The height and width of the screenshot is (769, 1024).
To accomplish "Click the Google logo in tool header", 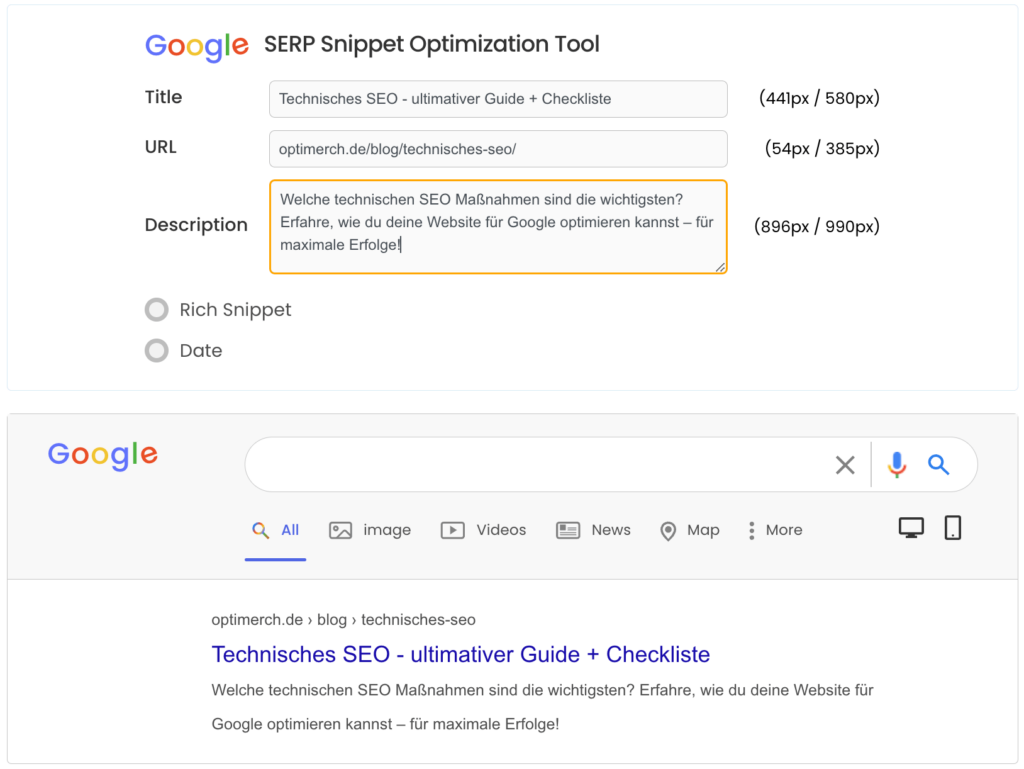I will (x=197, y=46).
